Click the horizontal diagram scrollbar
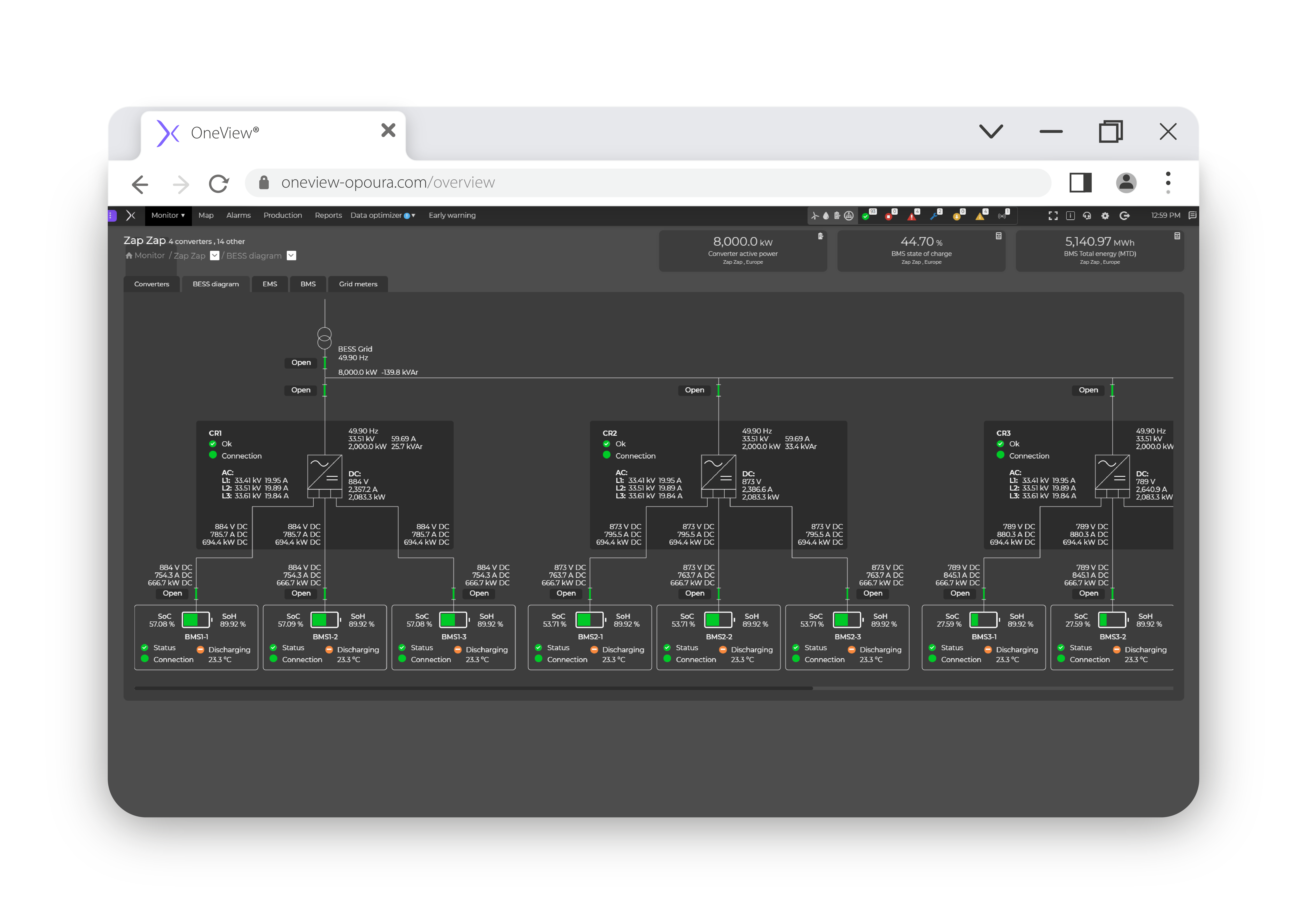The width and height of the screenshot is (1307, 924). point(474,688)
